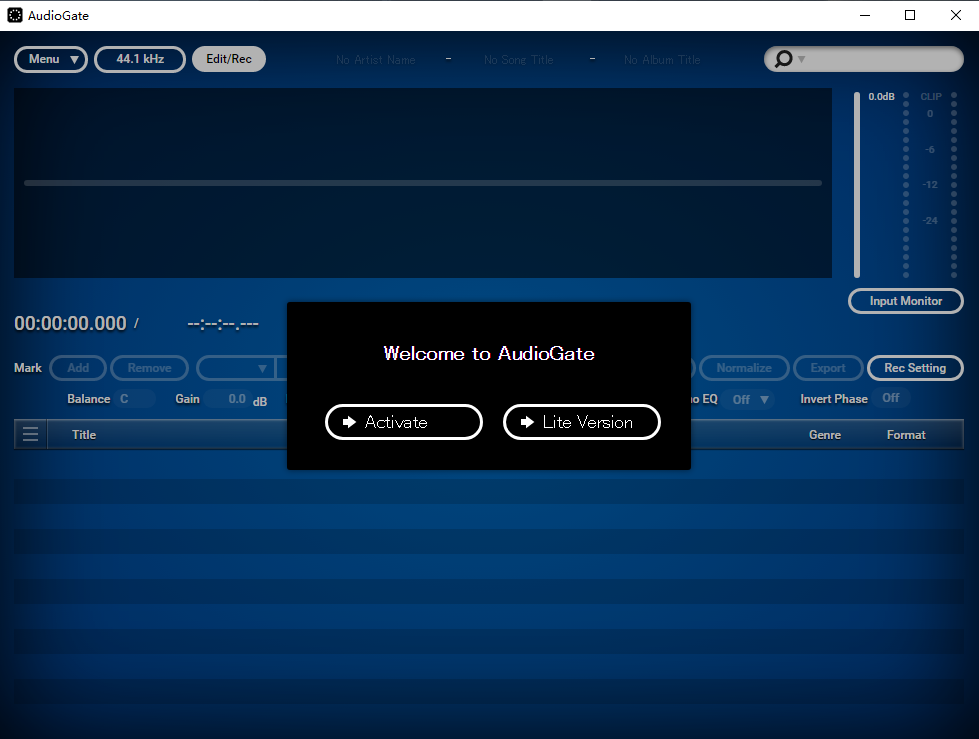Click the search magnifier icon
The height and width of the screenshot is (739, 979).
[783, 59]
